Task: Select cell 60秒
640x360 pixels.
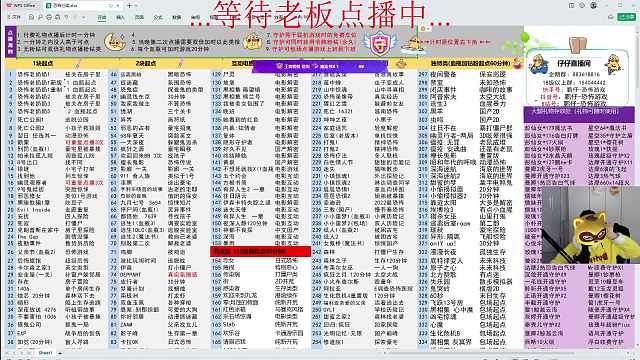Action: click(x=436, y=296)
